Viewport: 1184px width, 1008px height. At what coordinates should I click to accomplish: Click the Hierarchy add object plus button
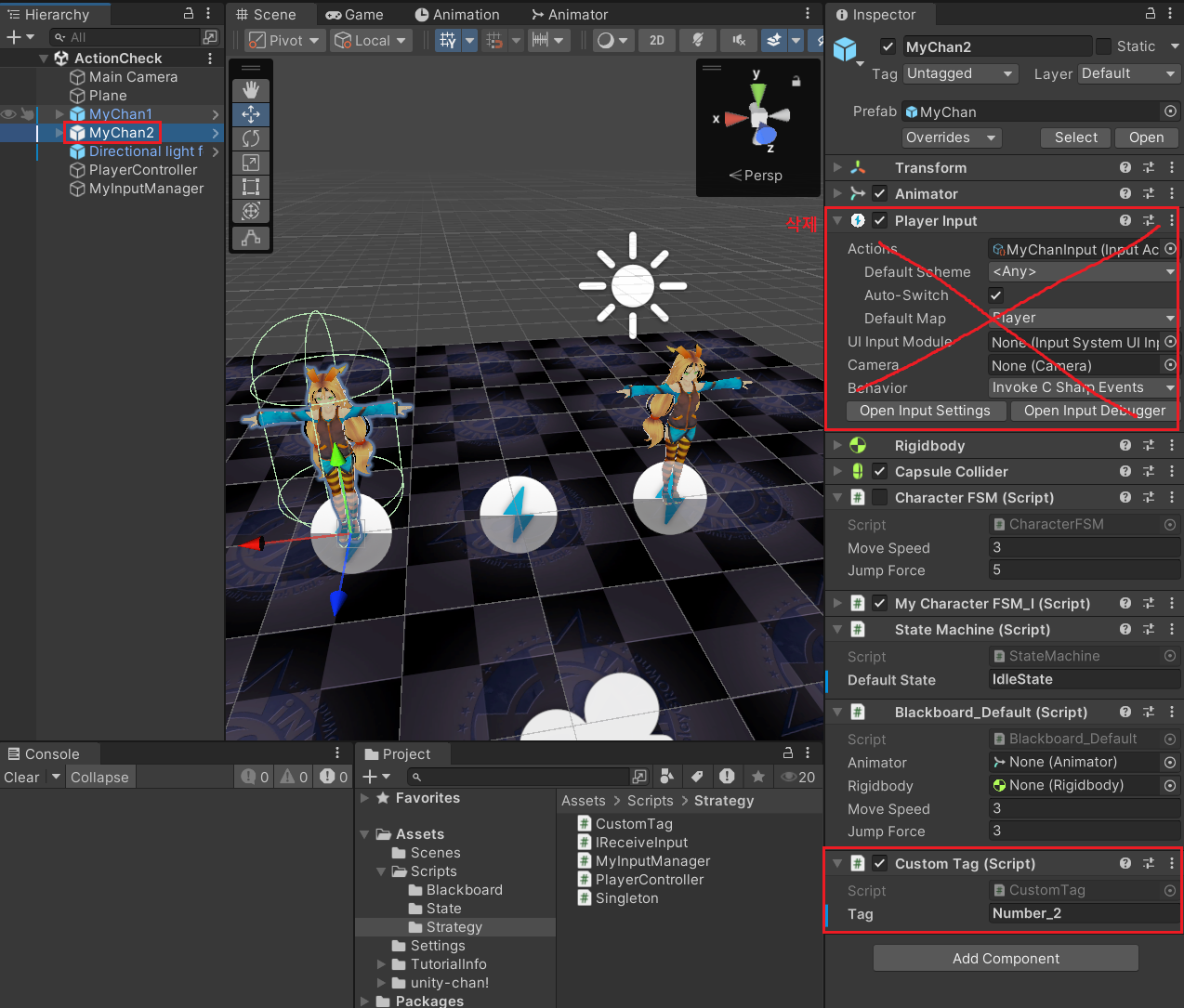20,37
